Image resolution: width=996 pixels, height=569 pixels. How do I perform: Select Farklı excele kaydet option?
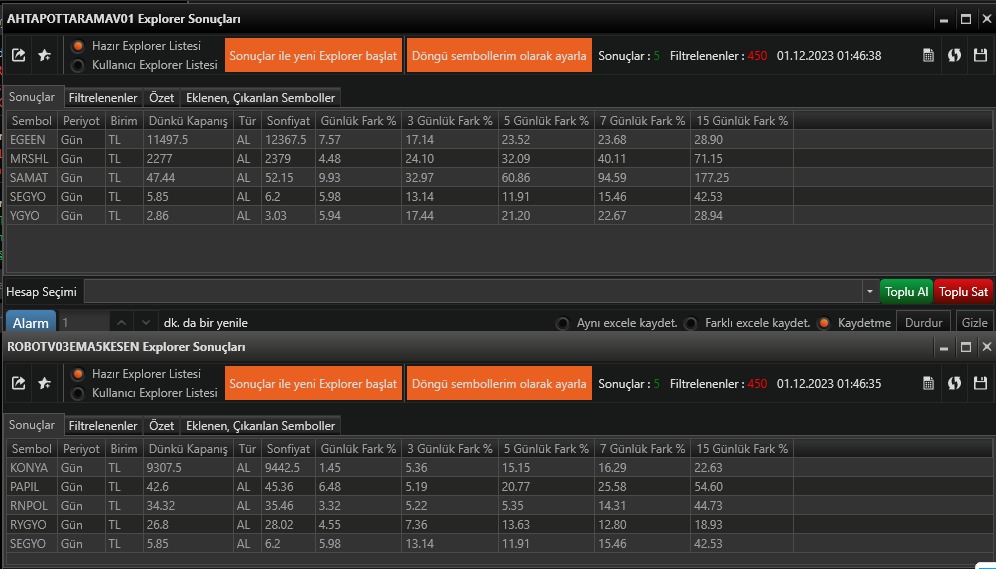pyautogui.click(x=691, y=323)
